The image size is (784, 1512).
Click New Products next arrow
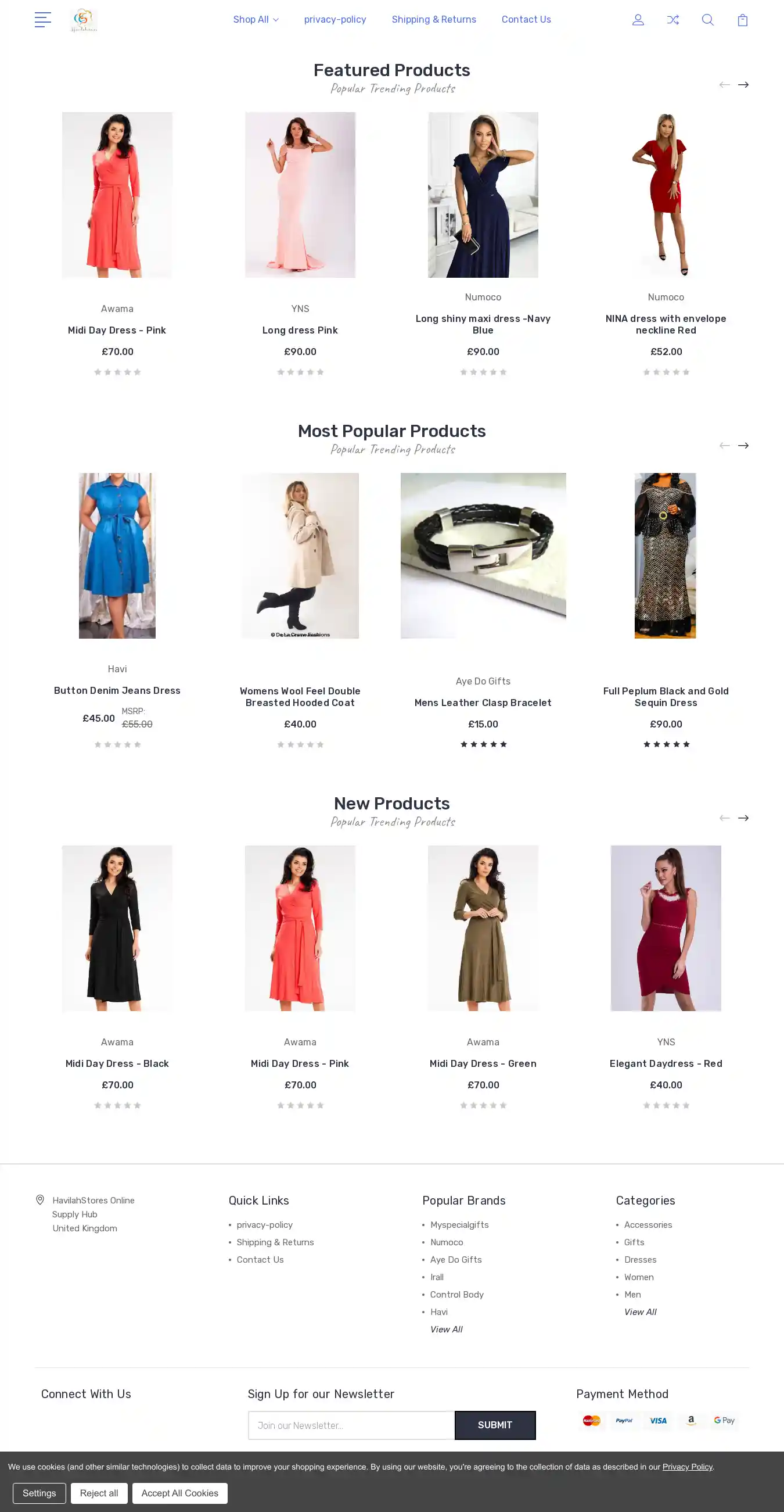point(743,818)
